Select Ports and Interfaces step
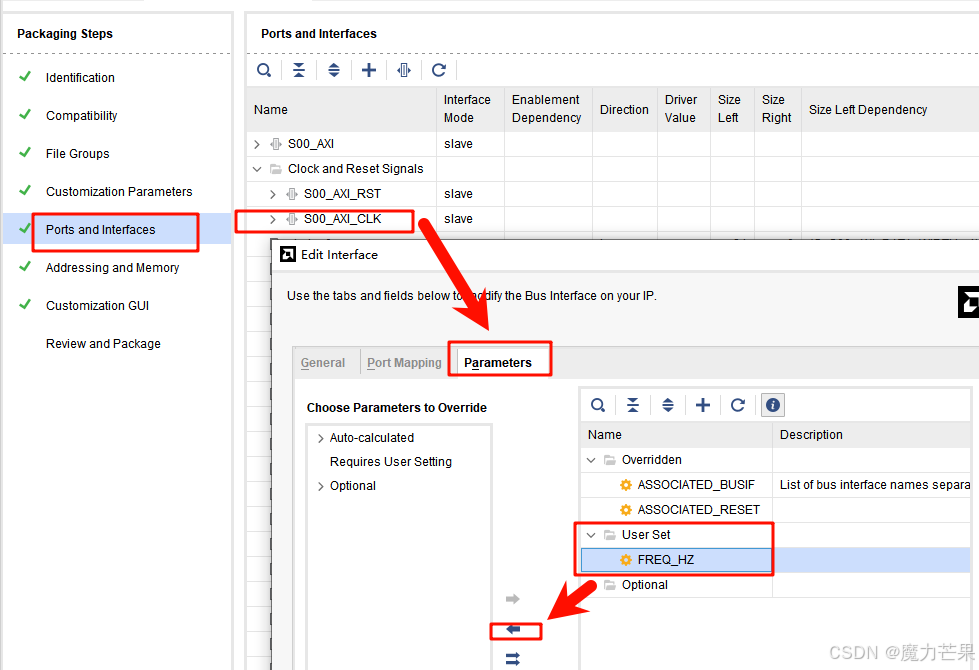This screenshot has width=979, height=670. (x=101, y=230)
